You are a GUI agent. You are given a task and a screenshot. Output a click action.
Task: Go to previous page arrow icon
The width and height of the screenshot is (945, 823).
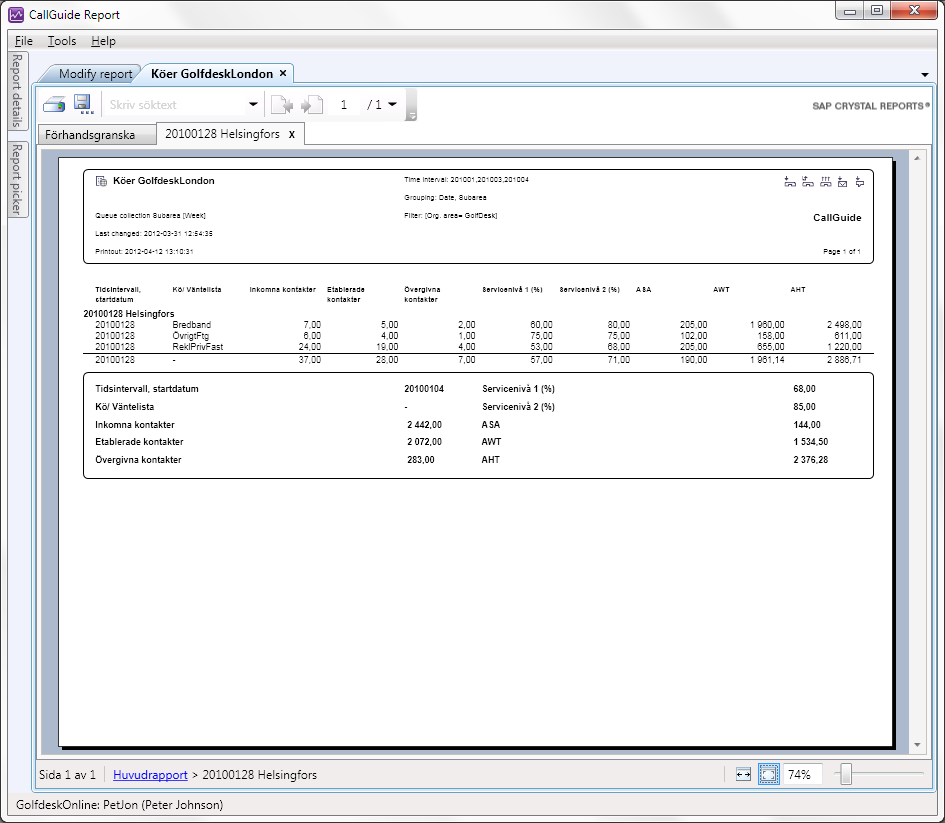coord(282,105)
